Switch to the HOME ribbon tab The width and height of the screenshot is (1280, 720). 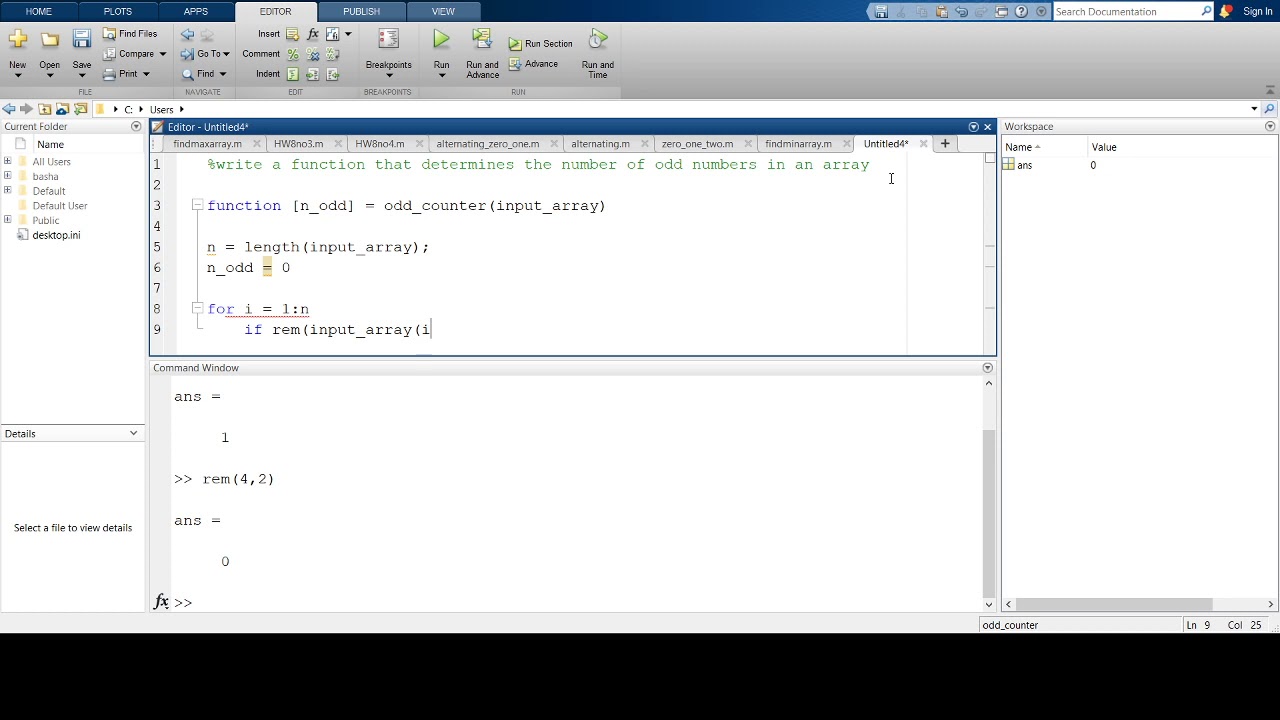[38, 11]
